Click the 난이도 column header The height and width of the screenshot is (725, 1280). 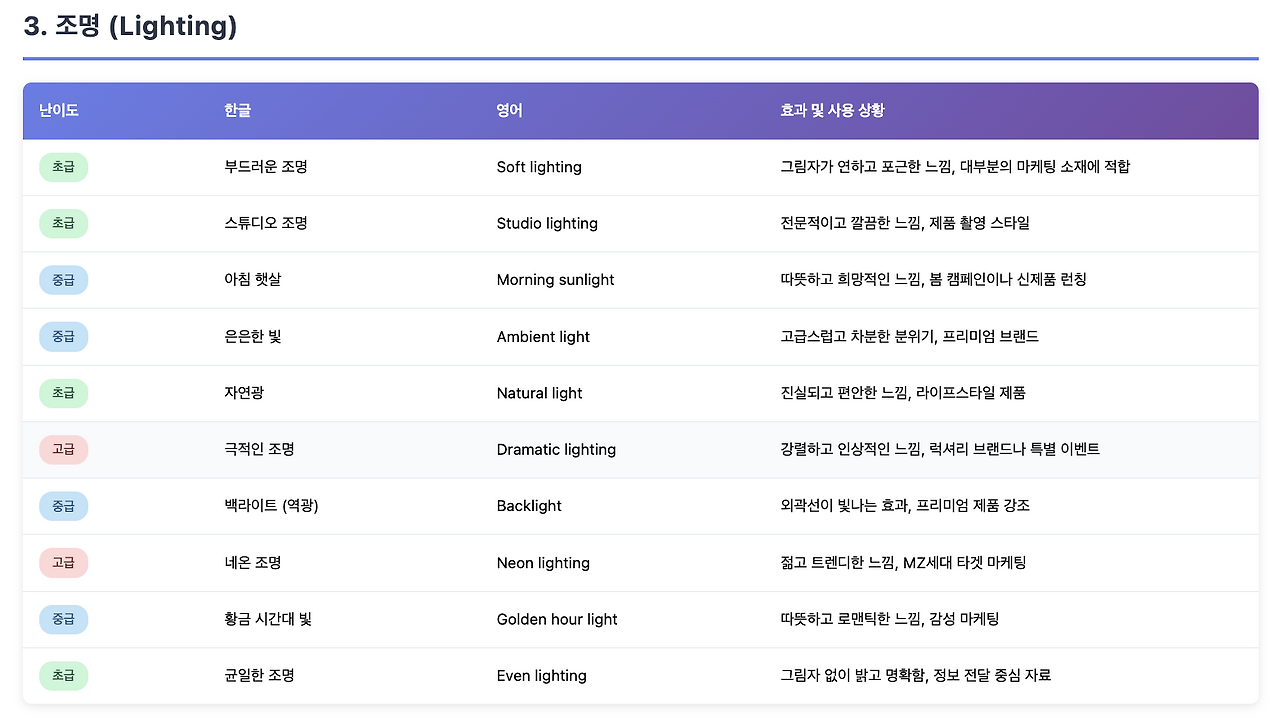click(59, 110)
